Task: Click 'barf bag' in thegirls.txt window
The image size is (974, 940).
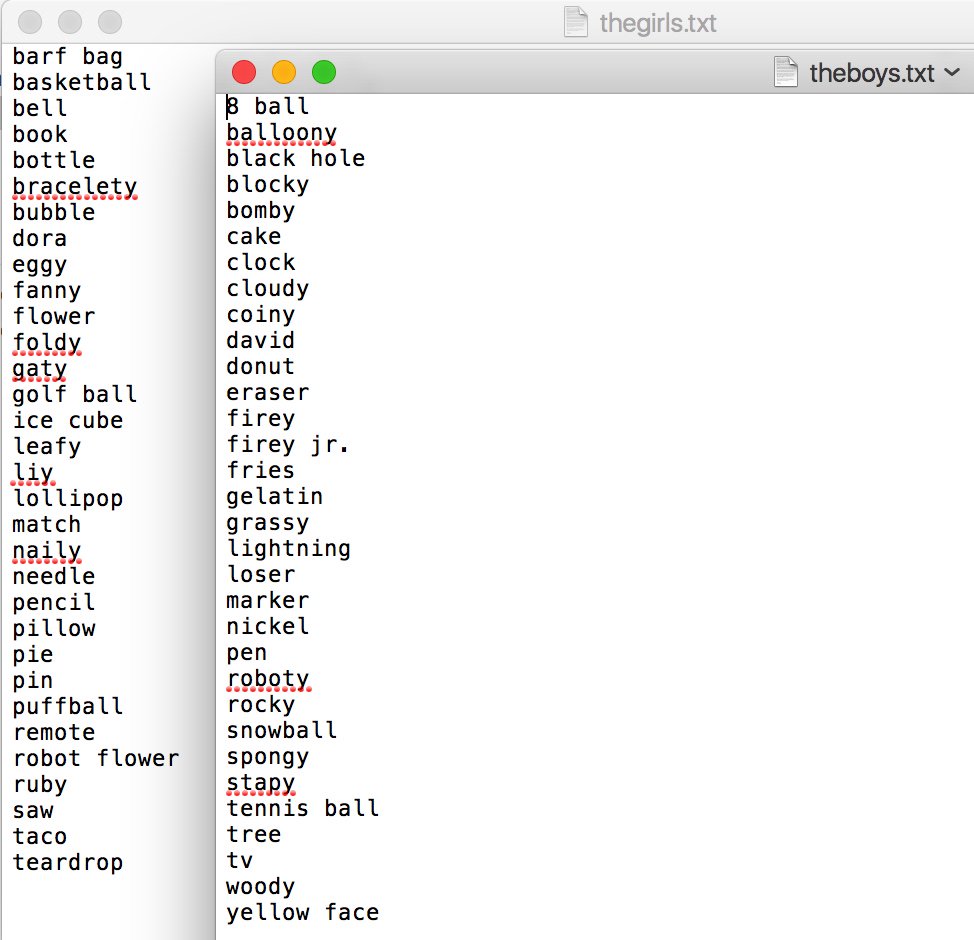Action: (68, 57)
